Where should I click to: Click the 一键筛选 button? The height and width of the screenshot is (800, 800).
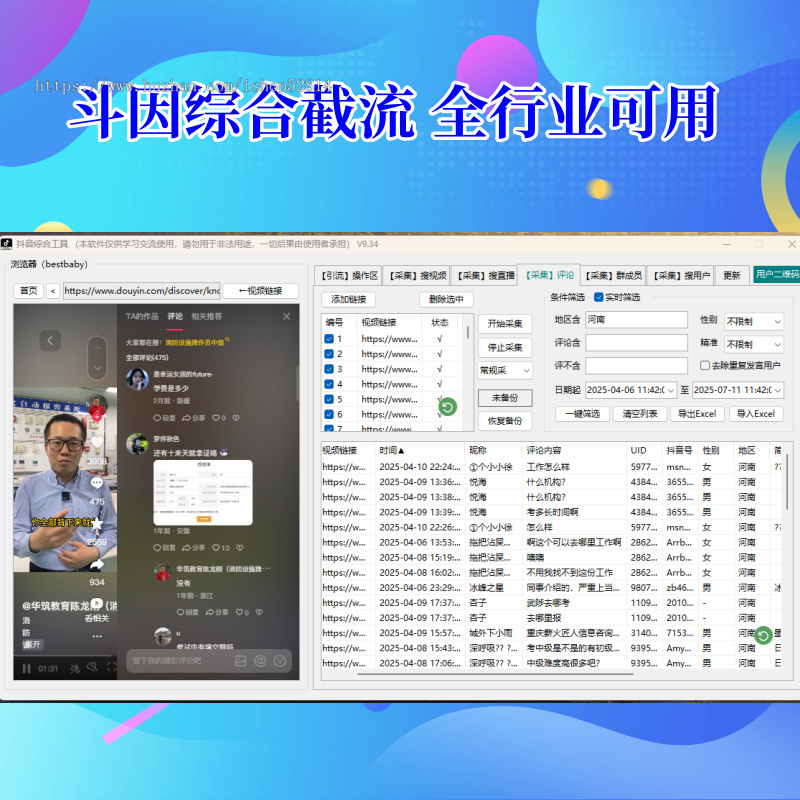click(582, 414)
